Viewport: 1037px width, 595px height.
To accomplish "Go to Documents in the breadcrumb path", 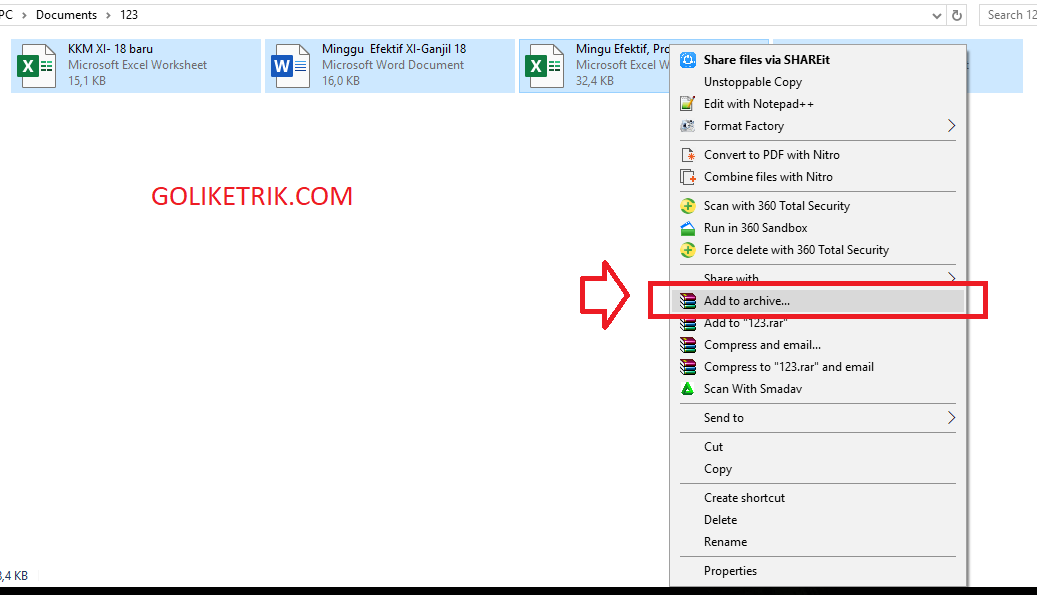I will click(66, 15).
